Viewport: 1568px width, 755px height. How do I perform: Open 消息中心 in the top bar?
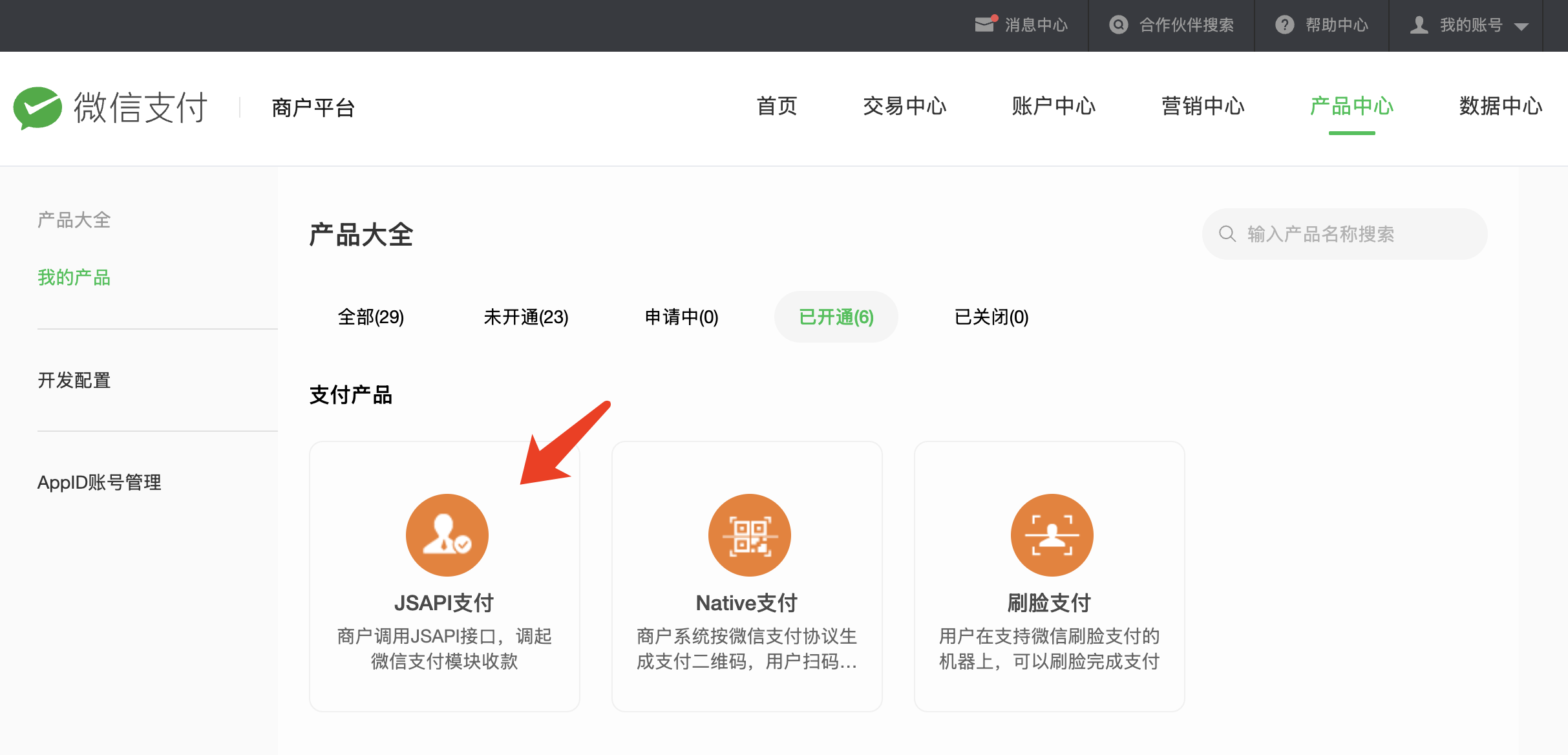pyautogui.click(x=1036, y=25)
